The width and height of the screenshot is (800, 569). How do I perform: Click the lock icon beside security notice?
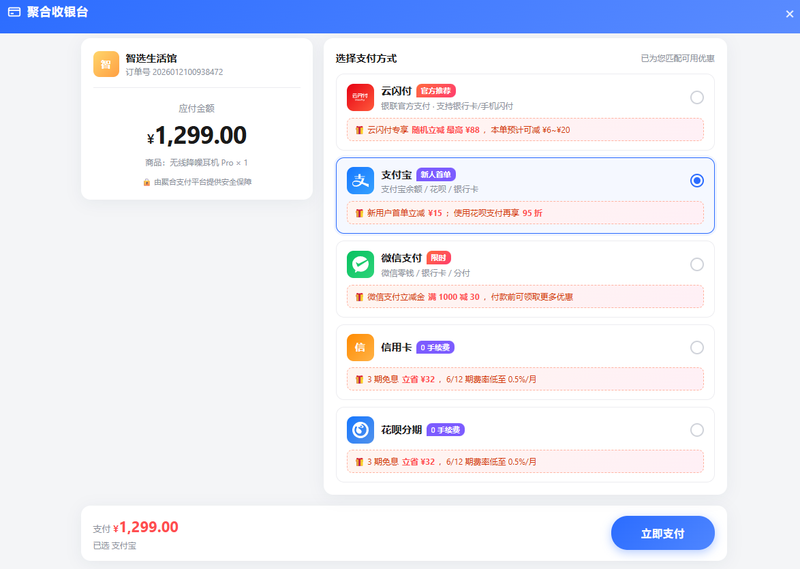pos(146,182)
